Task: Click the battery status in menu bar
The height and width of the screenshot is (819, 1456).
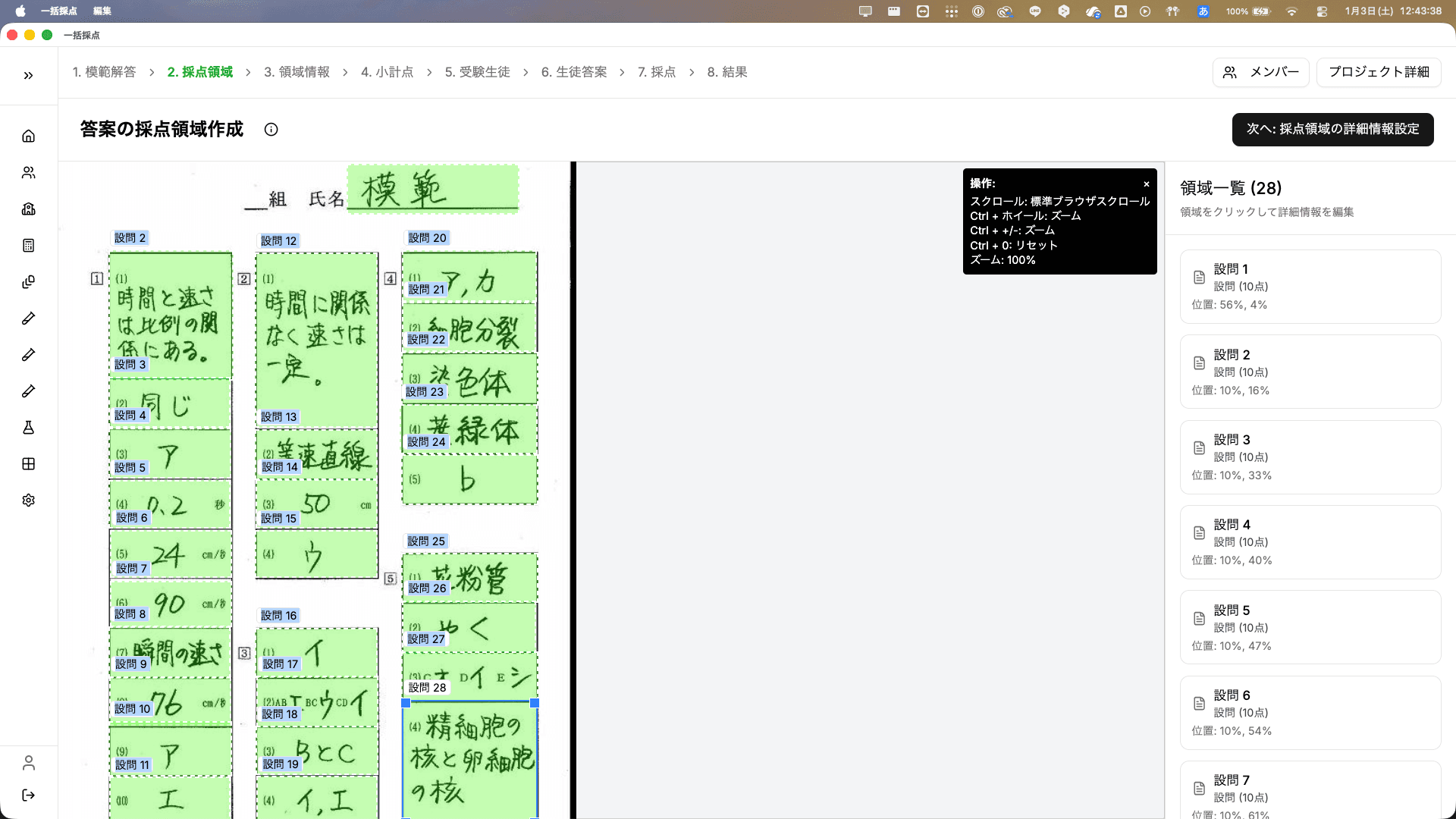Action: tap(1247, 11)
